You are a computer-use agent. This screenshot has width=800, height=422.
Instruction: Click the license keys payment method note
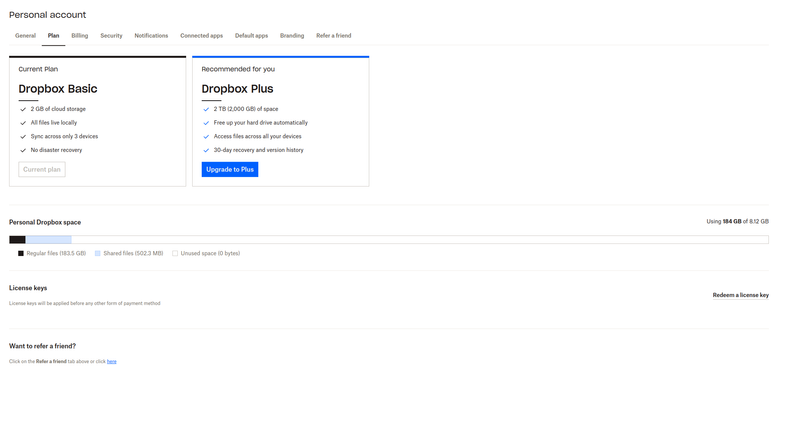pos(85,303)
